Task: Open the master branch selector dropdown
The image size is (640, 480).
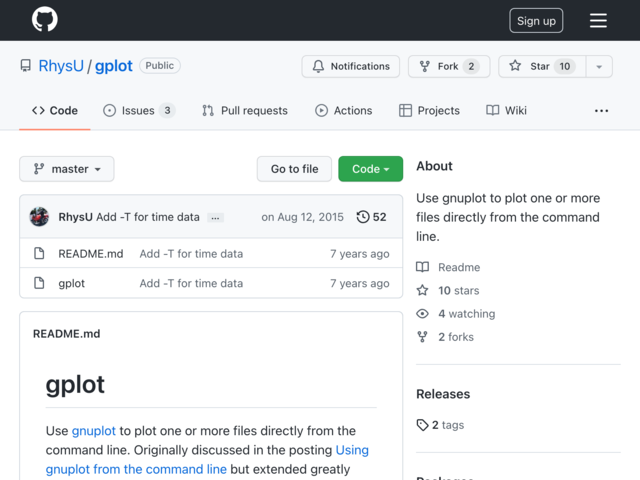Action: (x=67, y=169)
